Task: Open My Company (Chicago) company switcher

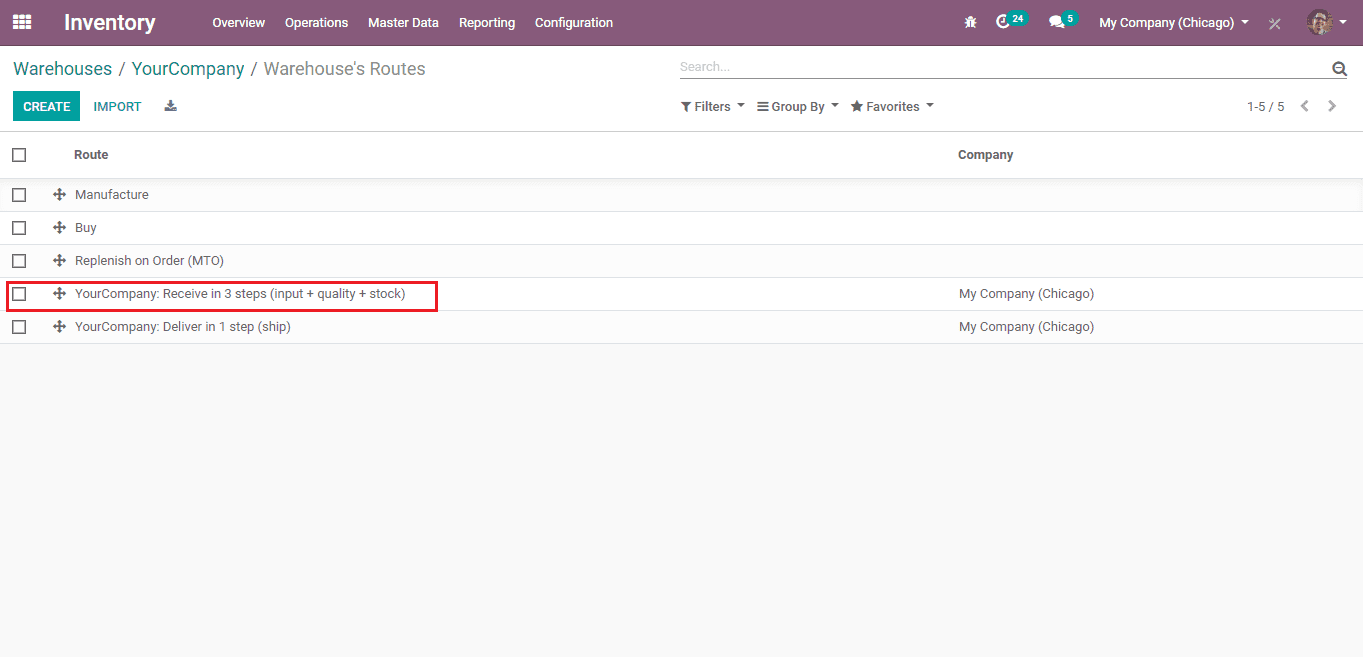Action: click(x=1174, y=22)
